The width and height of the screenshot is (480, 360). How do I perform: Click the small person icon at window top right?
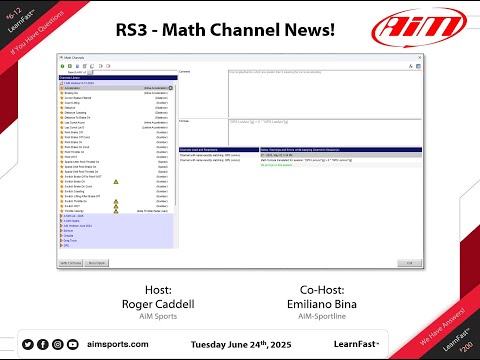411,66
